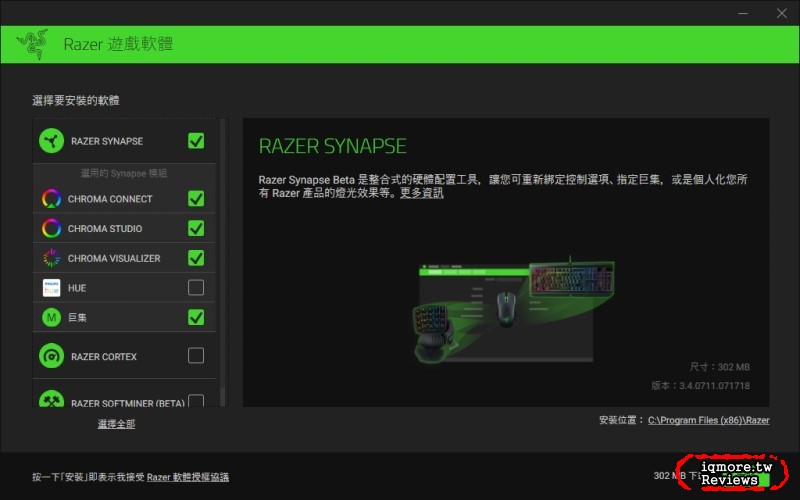Select the CHROMA STUDIO row text
800x500 pixels.
(x=105, y=229)
